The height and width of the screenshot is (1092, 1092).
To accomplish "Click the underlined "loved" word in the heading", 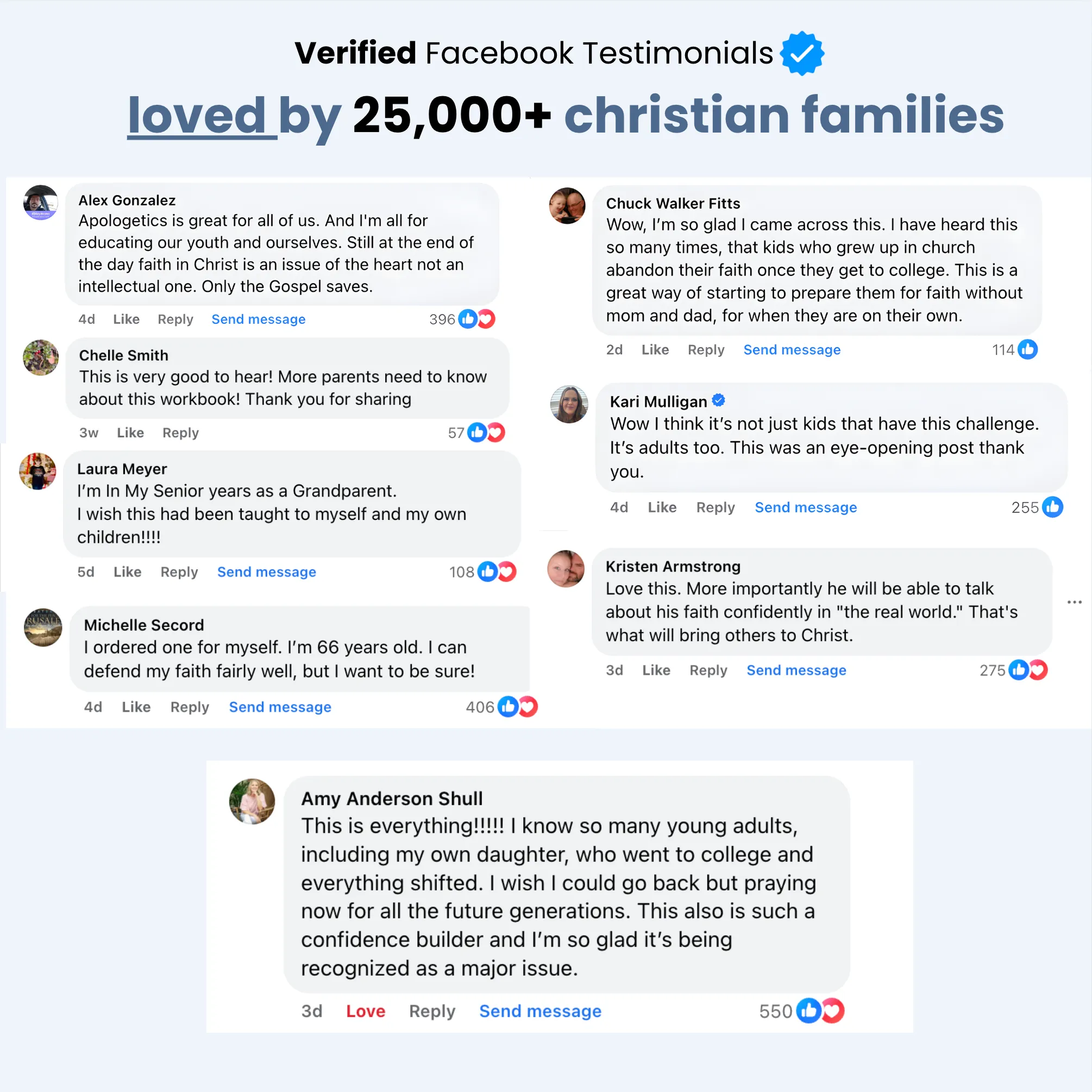I will tap(197, 115).
